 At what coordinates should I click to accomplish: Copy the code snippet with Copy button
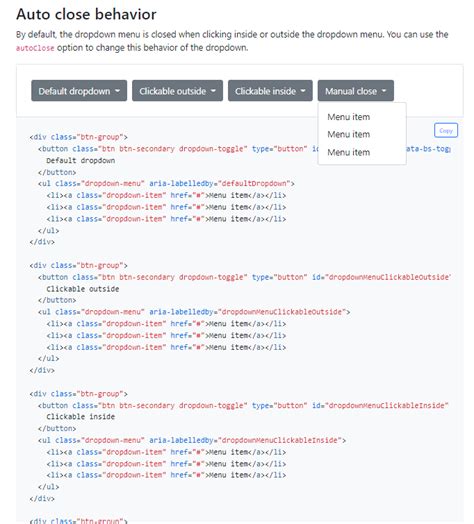[x=446, y=130]
